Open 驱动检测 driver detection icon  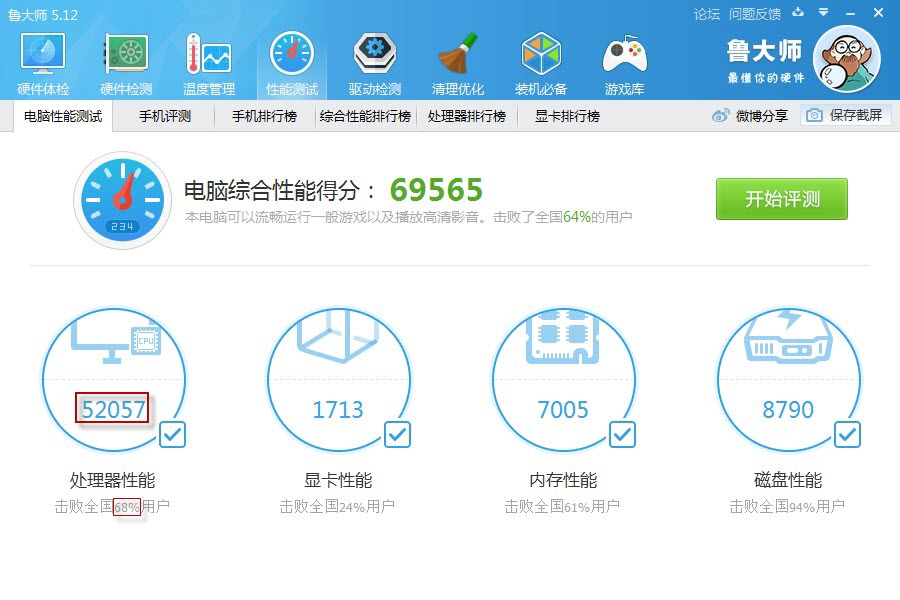click(375, 53)
